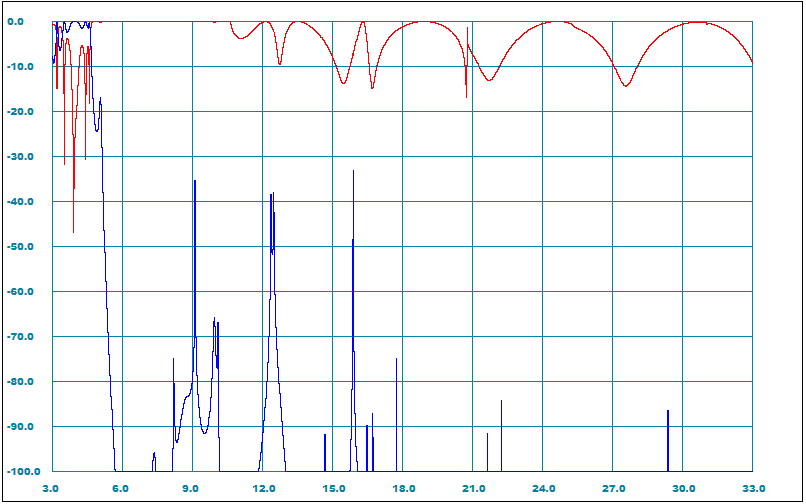Select the red trace dip near 21.7

[489, 80]
